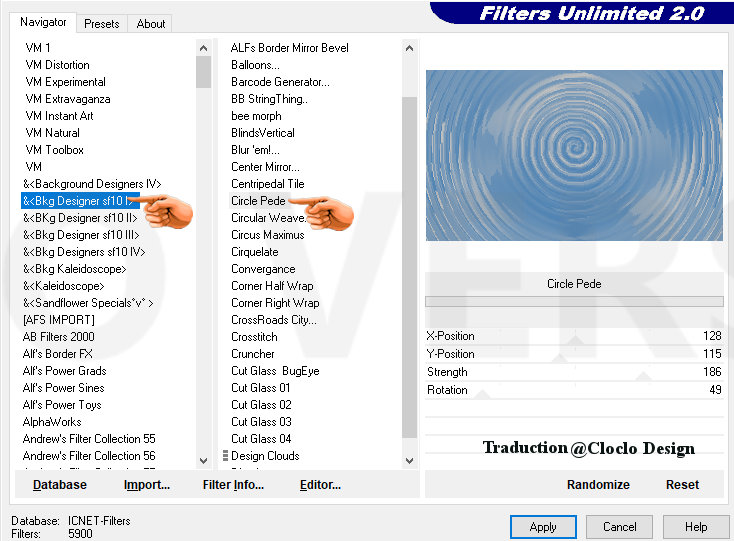Select VM Distortion category
The height and width of the screenshot is (541, 734).
click(x=58, y=65)
